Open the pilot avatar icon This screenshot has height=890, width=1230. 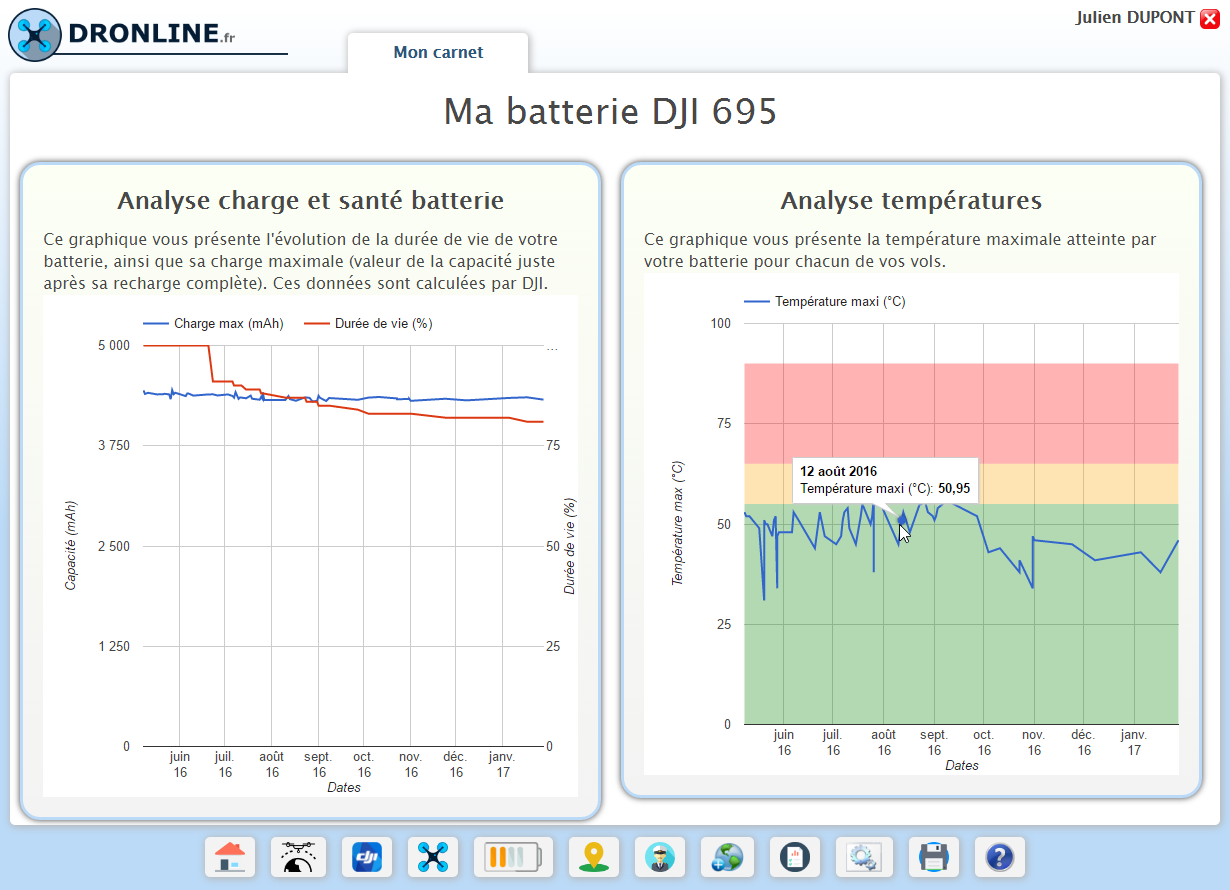point(660,857)
